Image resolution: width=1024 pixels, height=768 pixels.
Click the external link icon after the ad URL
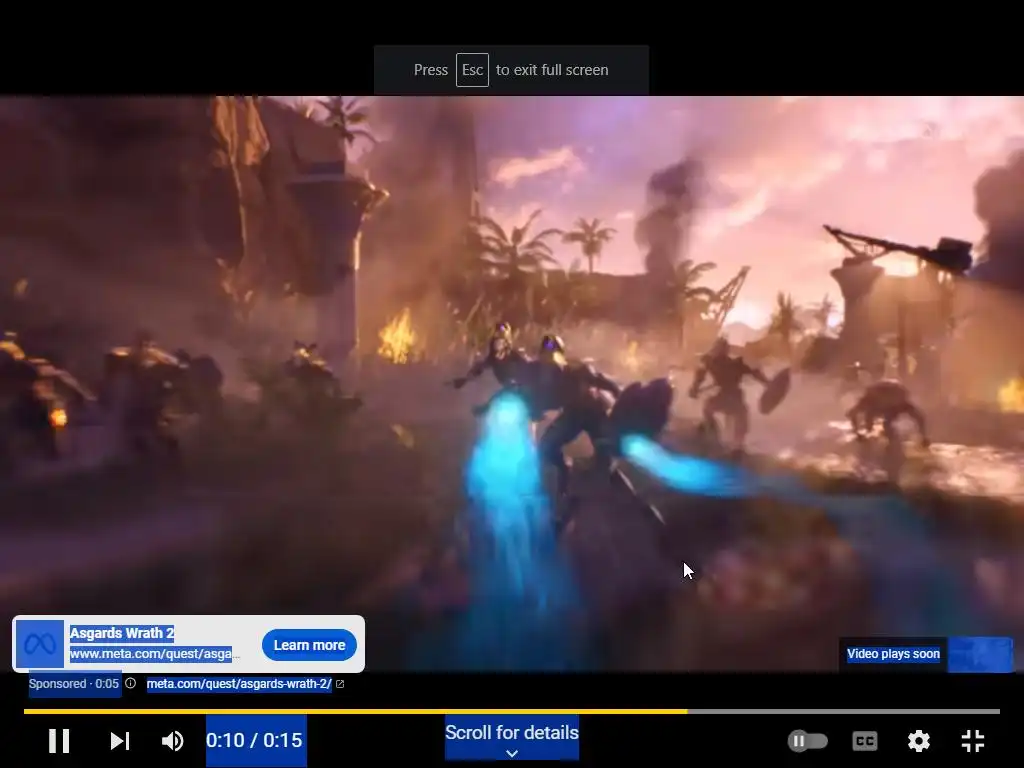click(340, 684)
